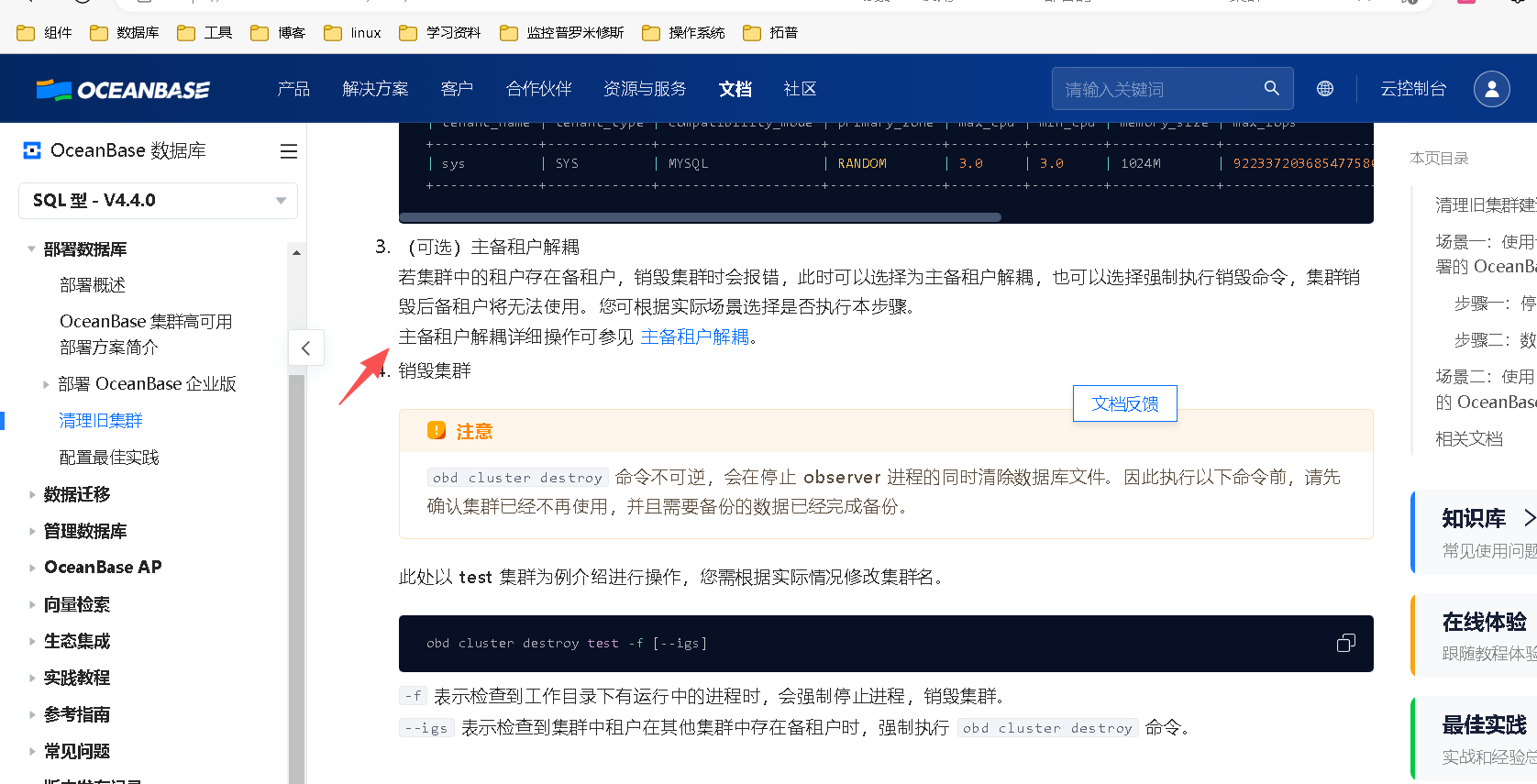Click the sidebar vertical scrollbar thumb
Viewport: 1537px width, 784px height.
[x=296, y=578]
